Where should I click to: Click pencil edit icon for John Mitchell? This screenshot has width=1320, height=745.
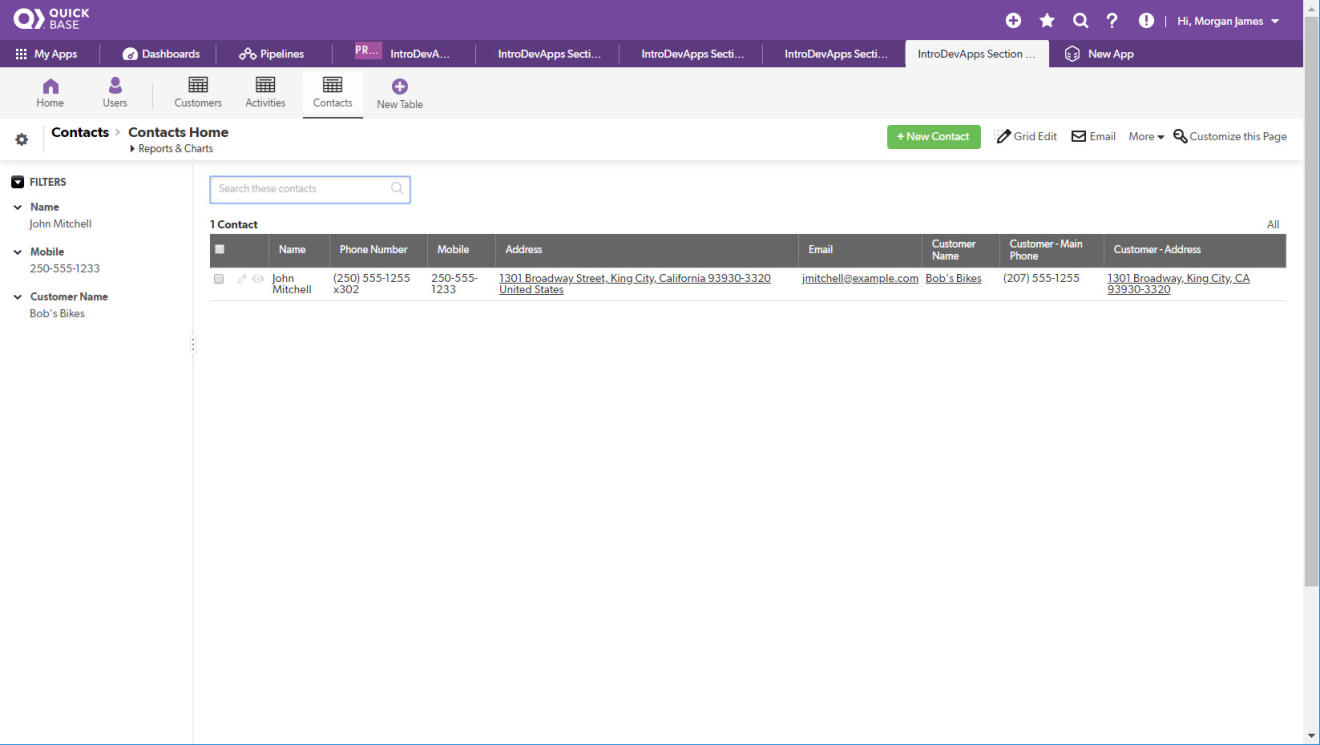pyautogui.click(x=241, y=279)
